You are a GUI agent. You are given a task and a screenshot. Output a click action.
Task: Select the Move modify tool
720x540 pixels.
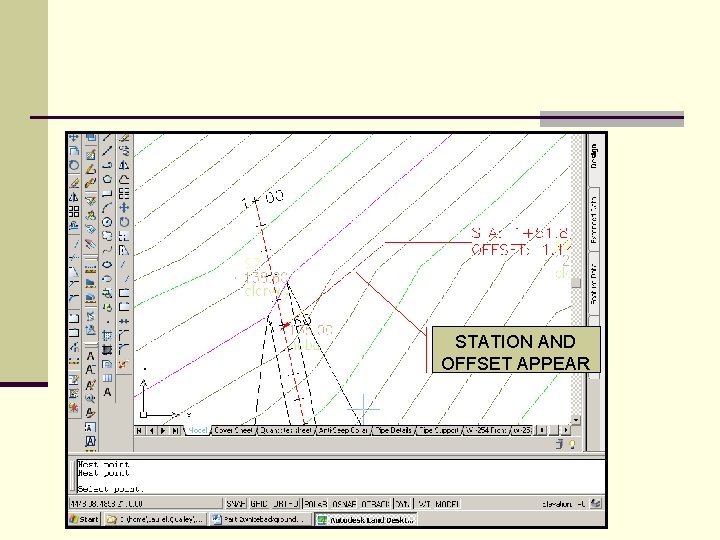(x=124, y=208)
